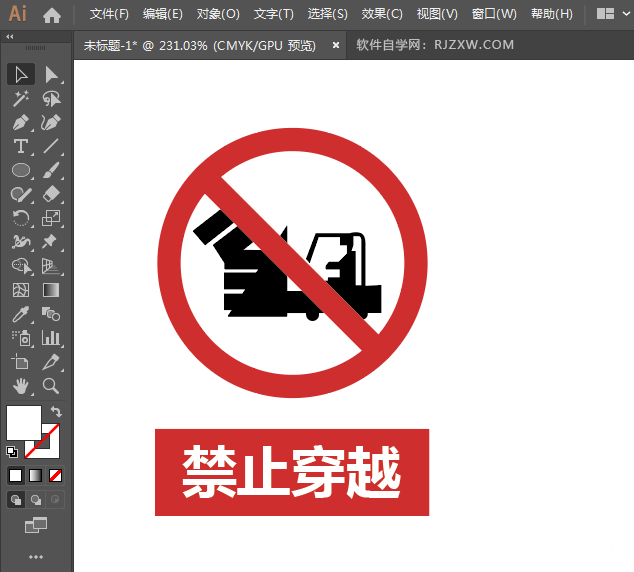This screenshot has height=572, width=634.
Task: Open the 帮助(H) menu
Action: [x=552, y=14]
